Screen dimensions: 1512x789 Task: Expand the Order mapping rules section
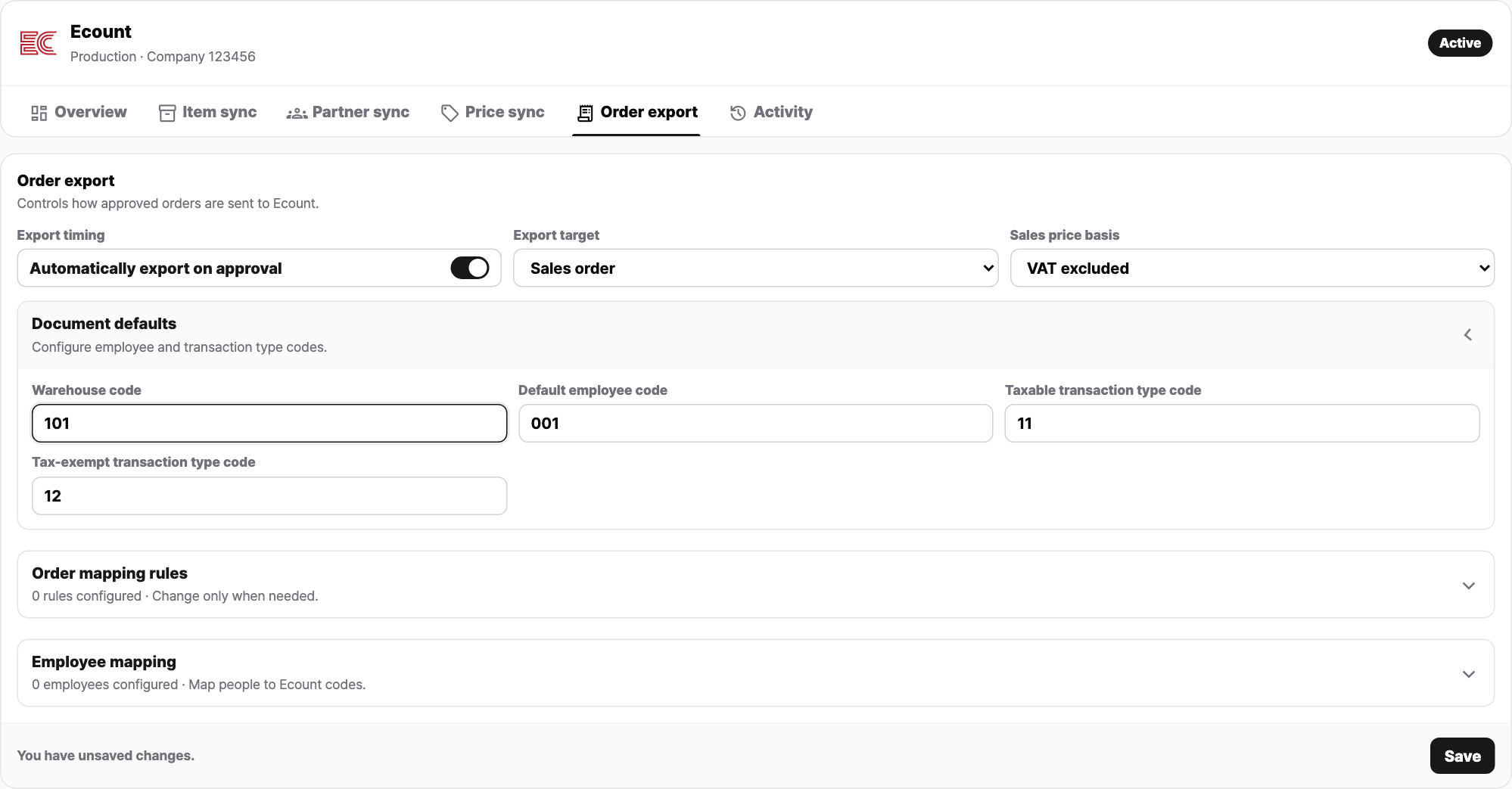pyautogui.click(x=1468, y=586)
